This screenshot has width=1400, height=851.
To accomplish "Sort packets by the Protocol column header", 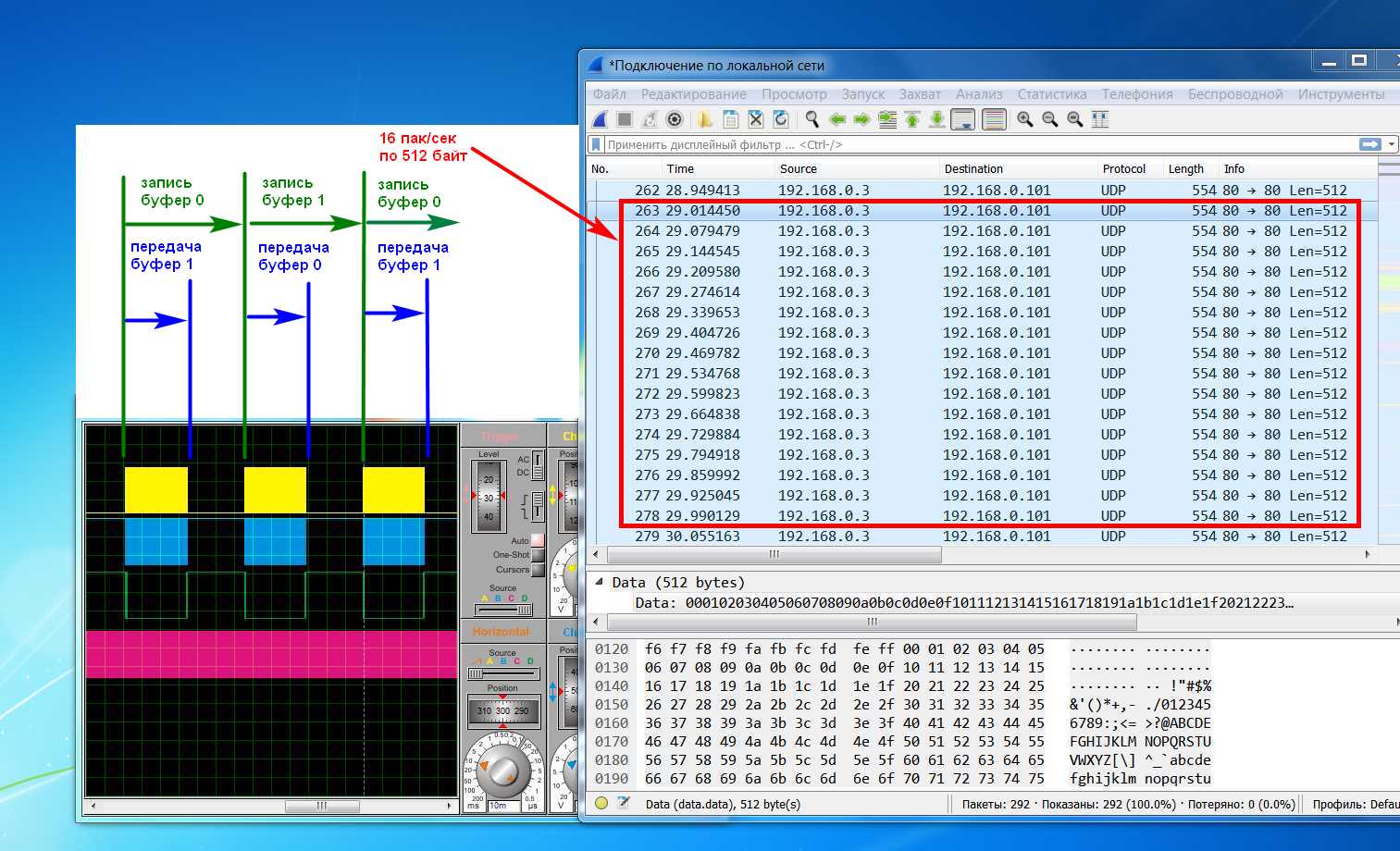I will tap(1131, 168).
